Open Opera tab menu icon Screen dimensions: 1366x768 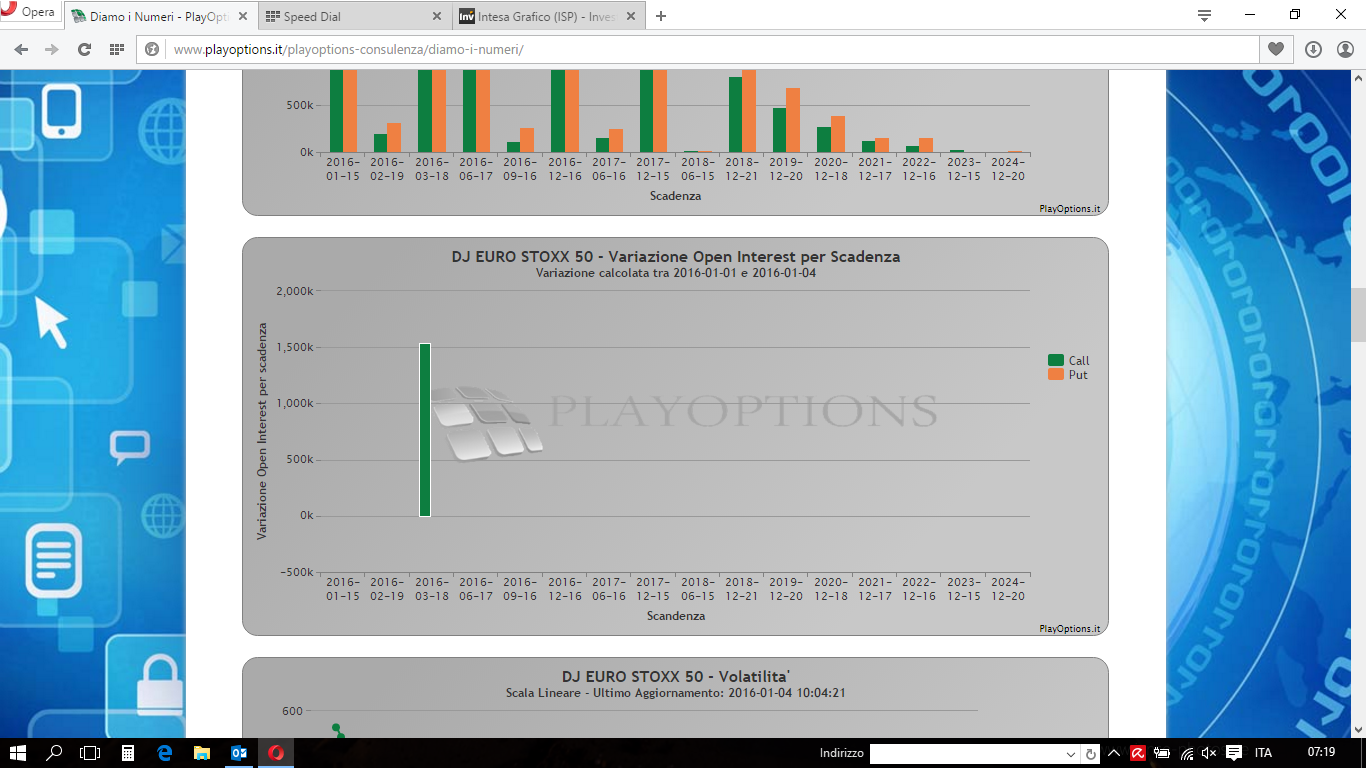point(1204,15)
